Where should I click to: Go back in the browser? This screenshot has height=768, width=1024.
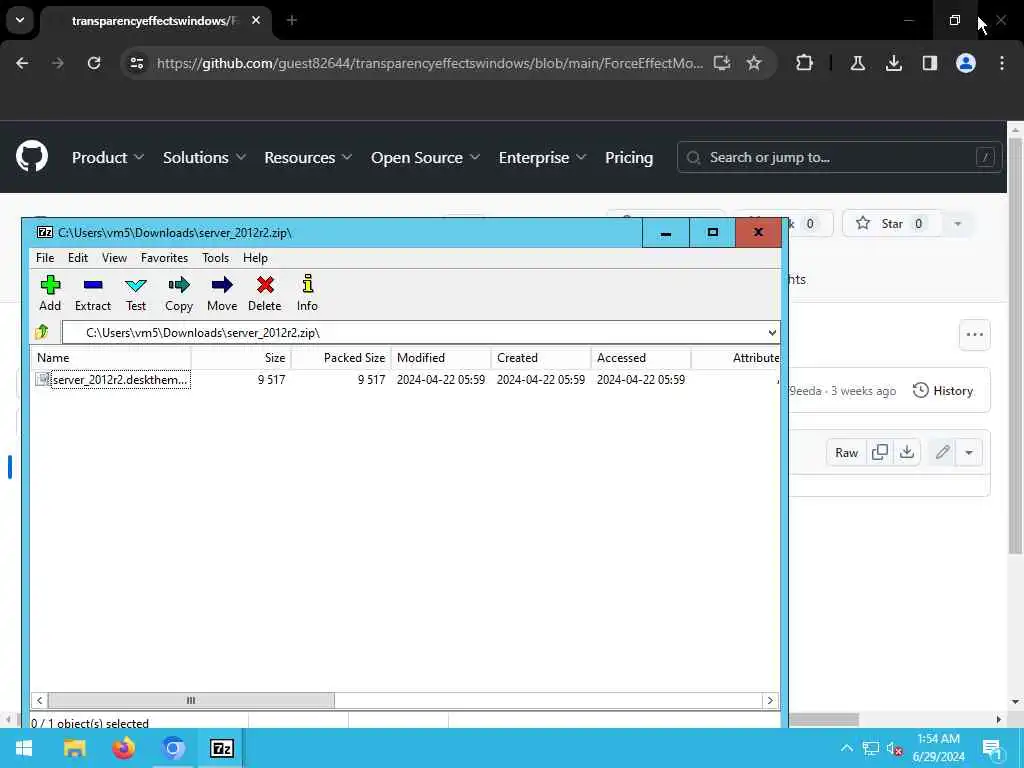point(22,63)
